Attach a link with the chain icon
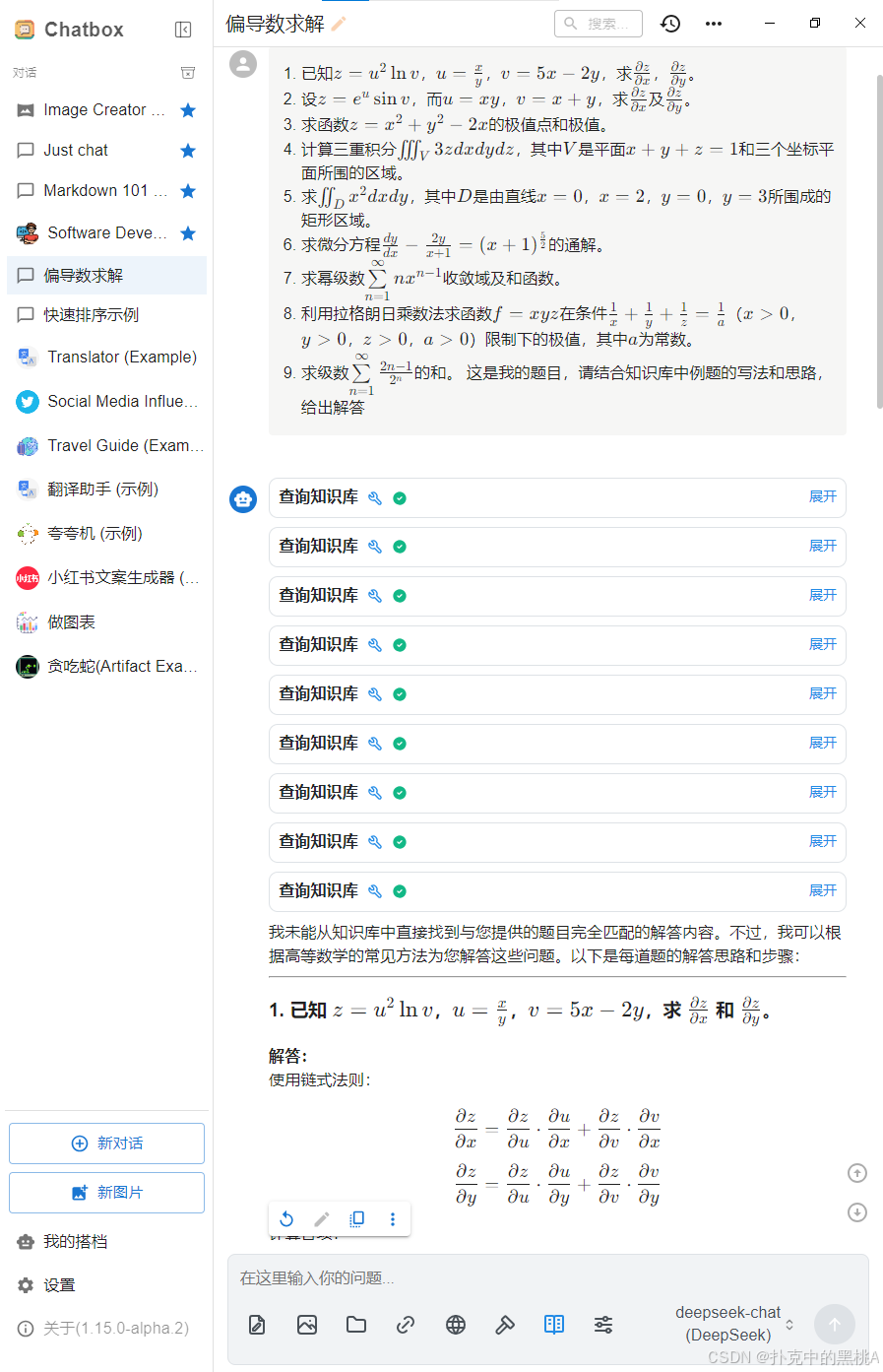Image resolution: width=883 pixels, height=1372 pixels. (406, 1325)
